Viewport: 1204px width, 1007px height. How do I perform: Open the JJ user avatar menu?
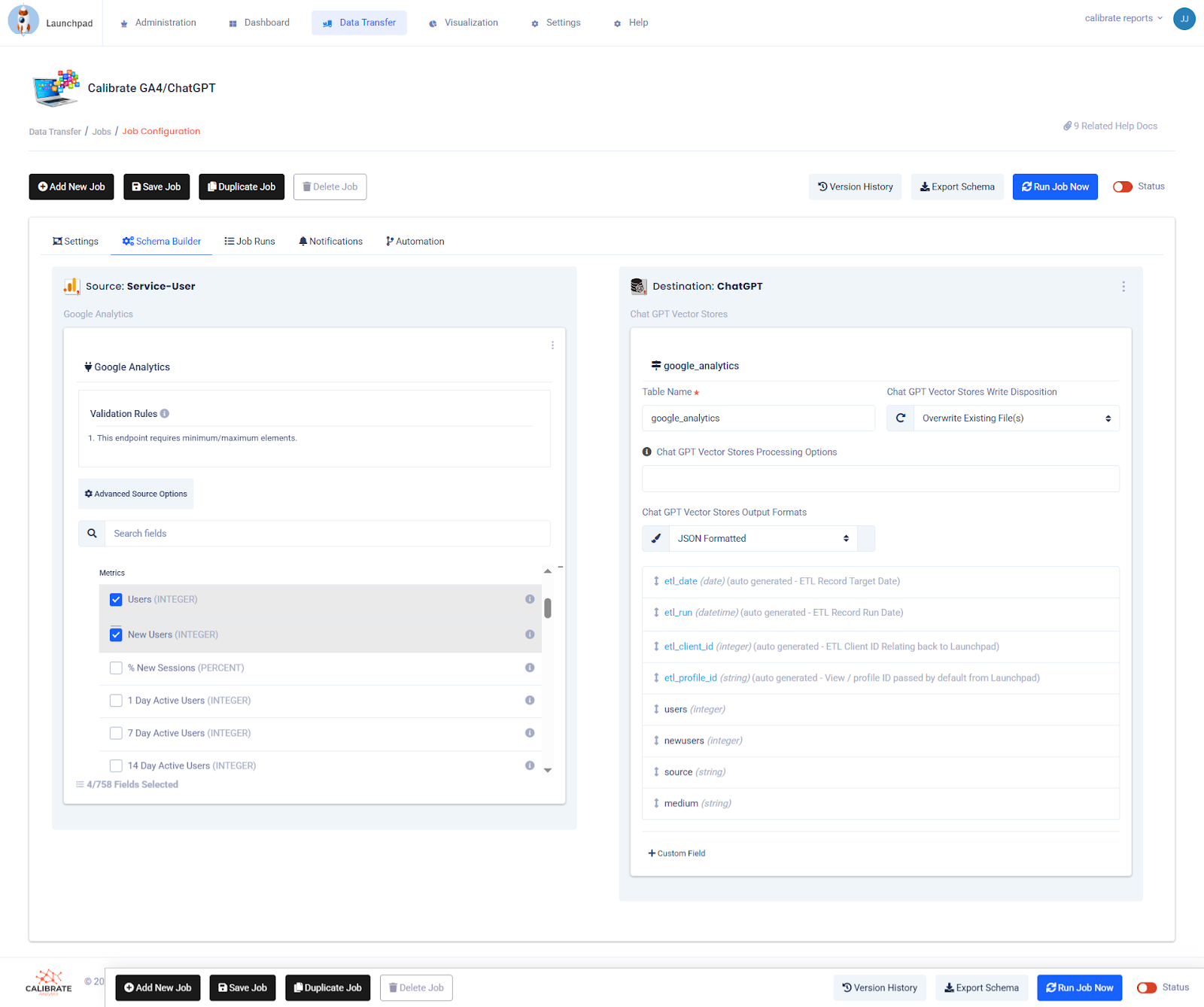click(1184, 19)
